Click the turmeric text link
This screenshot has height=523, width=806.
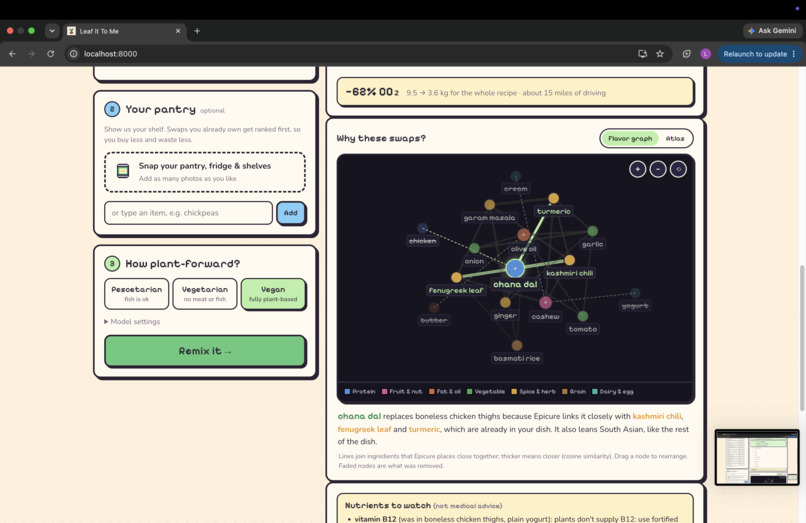click(424, 429)
